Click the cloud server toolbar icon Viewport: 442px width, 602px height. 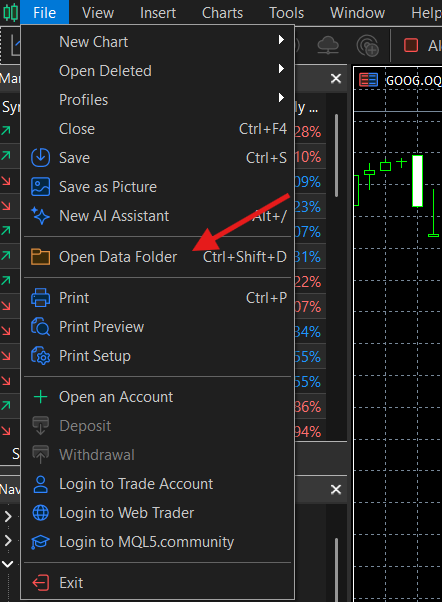pos(328,46)
